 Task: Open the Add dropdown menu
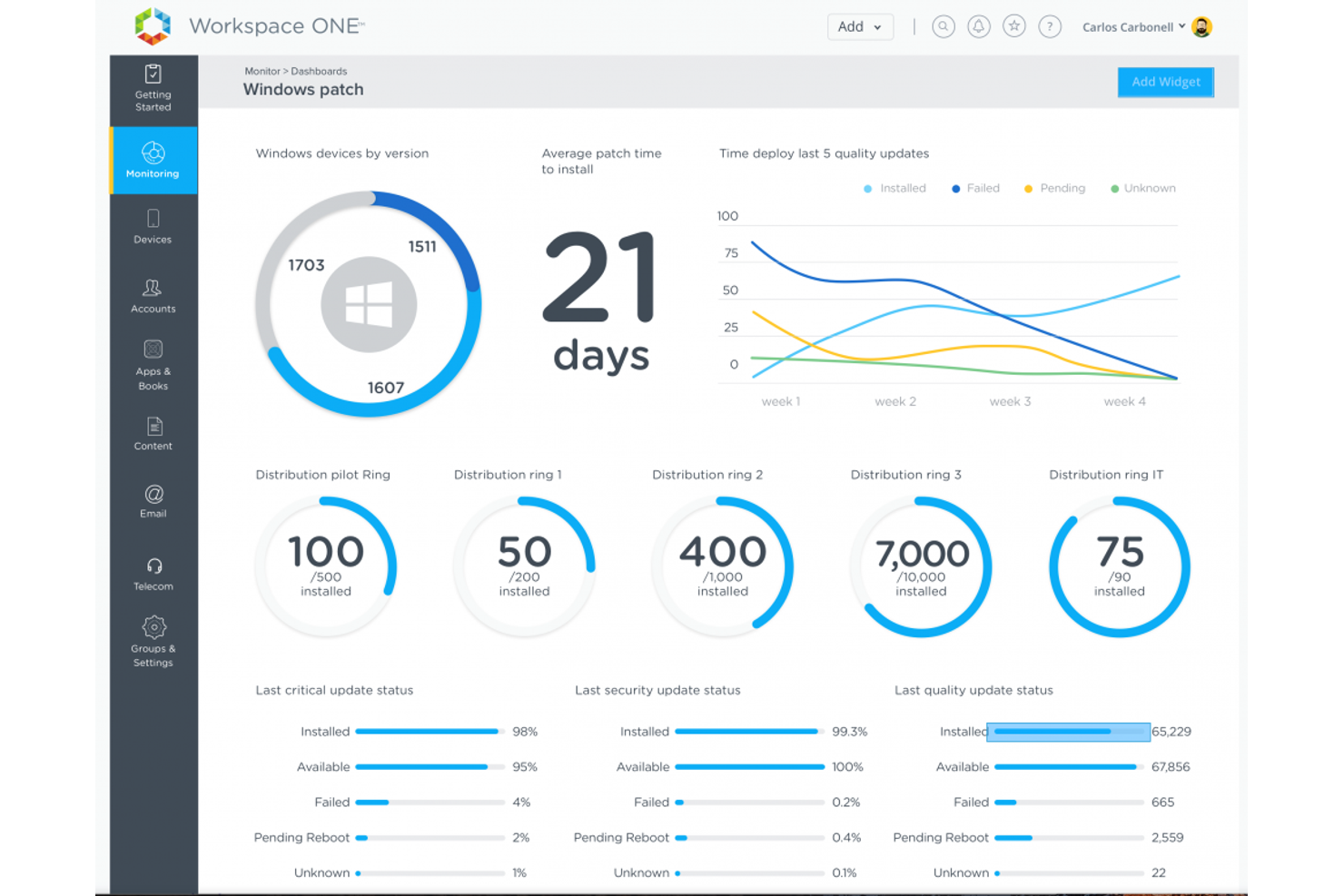859,26
